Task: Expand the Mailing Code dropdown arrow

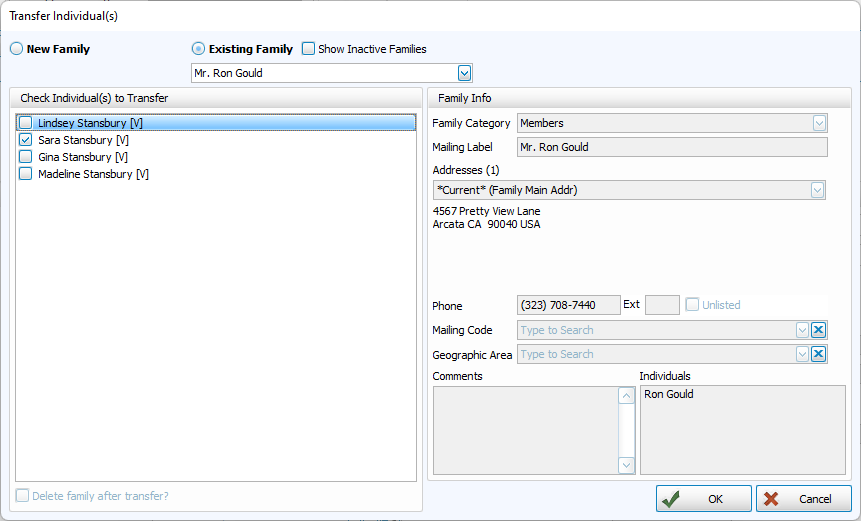Action: 802,330
